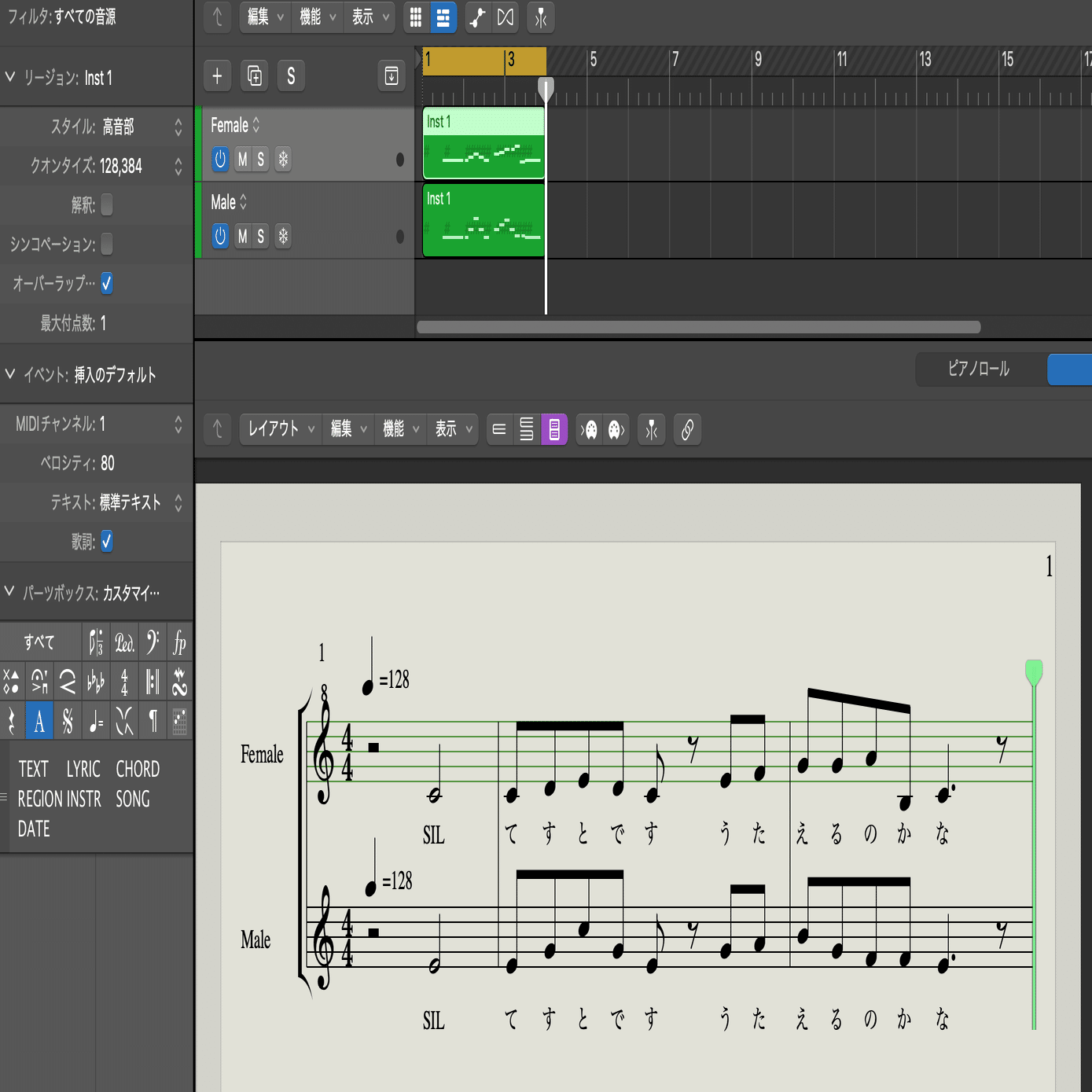Click the add new track plus button
The height and width of the screenshot is (1092, 1092).
[x=217, y=76]
